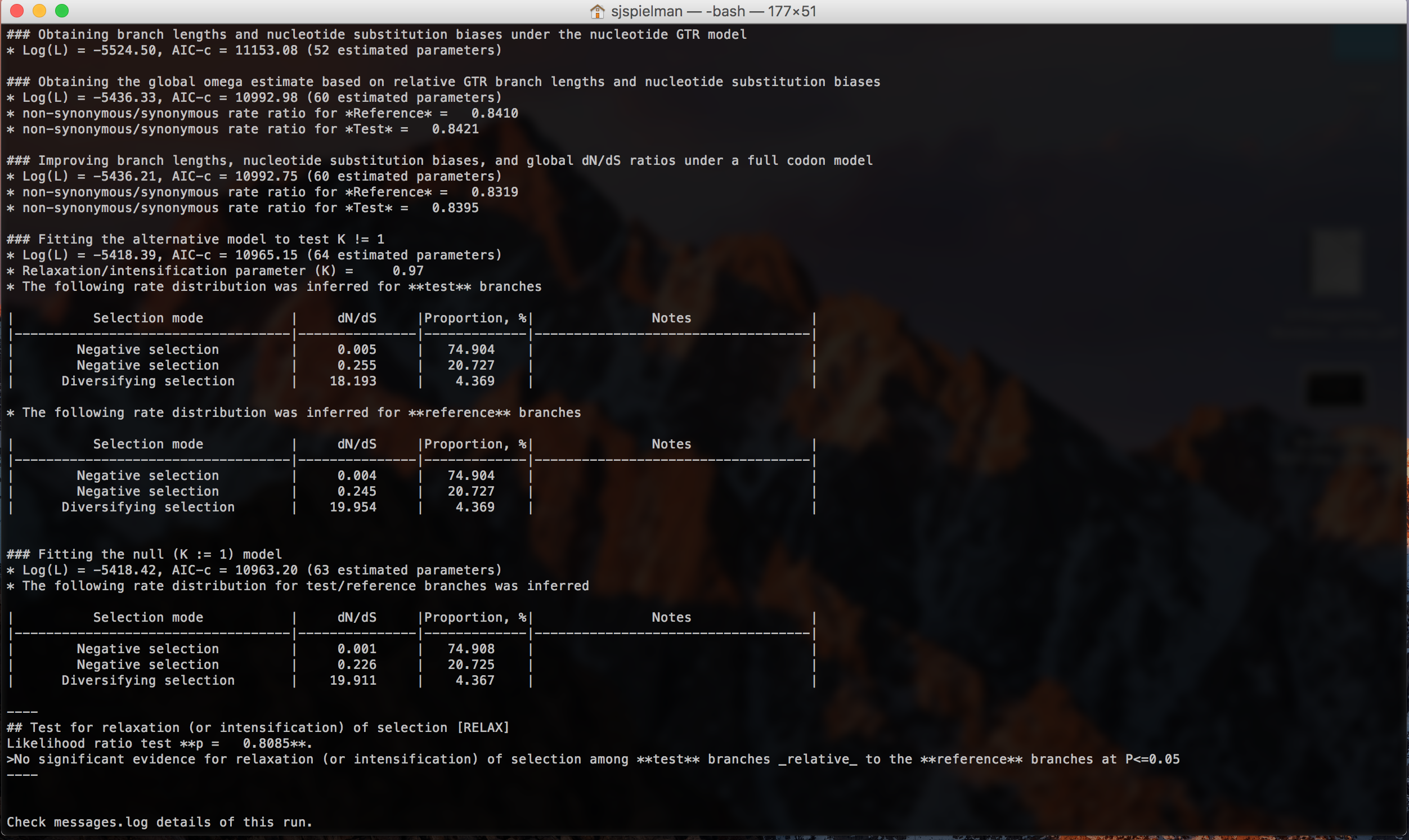Click the '[RELAX]' label in test heading

(x=483, y=727)
